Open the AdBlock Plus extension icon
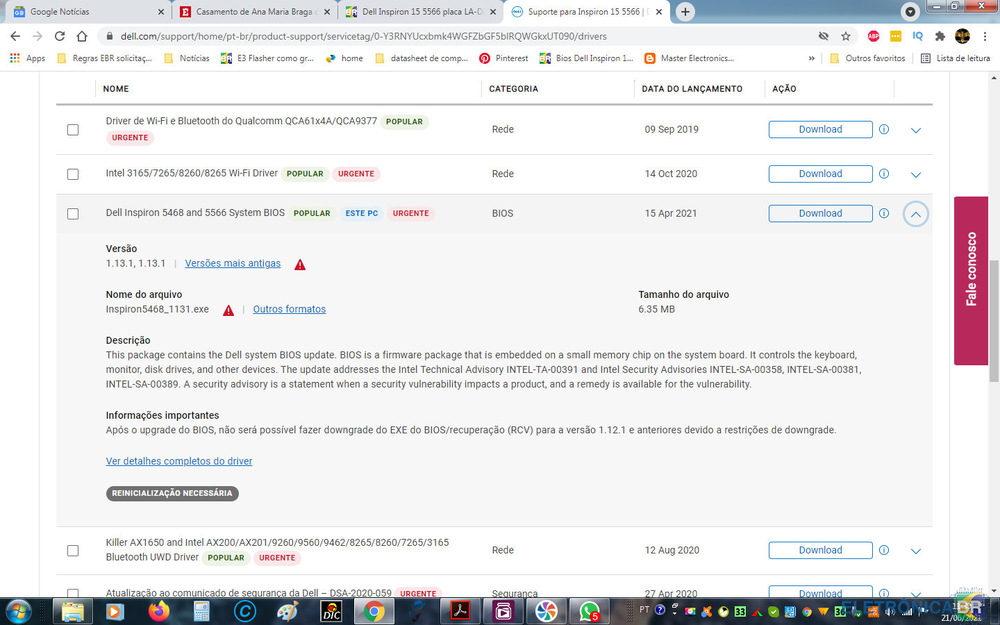This screenshot has width=1000, height=625. pyautogui.click(x=872, y=36)
